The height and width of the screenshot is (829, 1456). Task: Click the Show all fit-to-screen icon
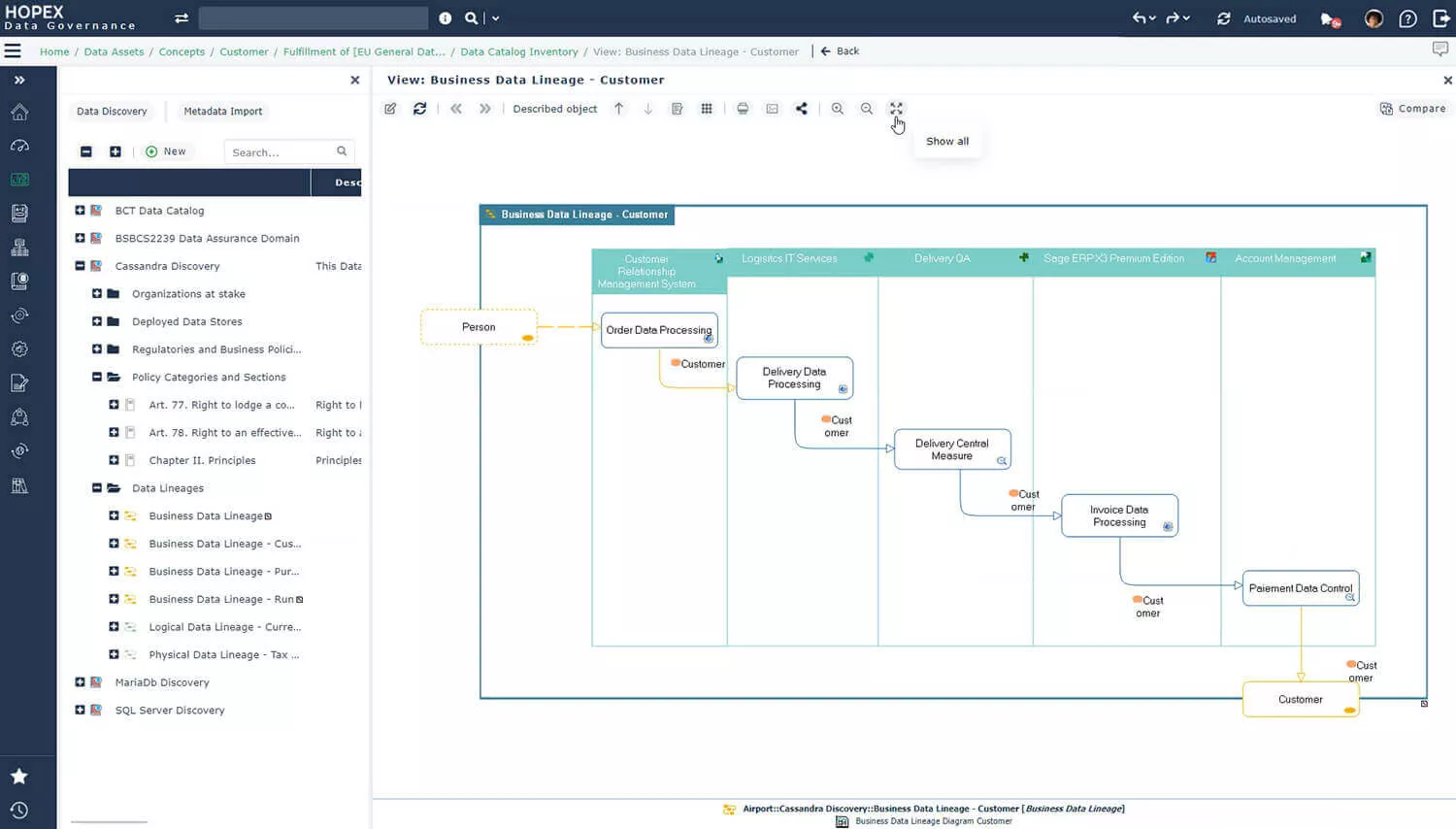896,109
